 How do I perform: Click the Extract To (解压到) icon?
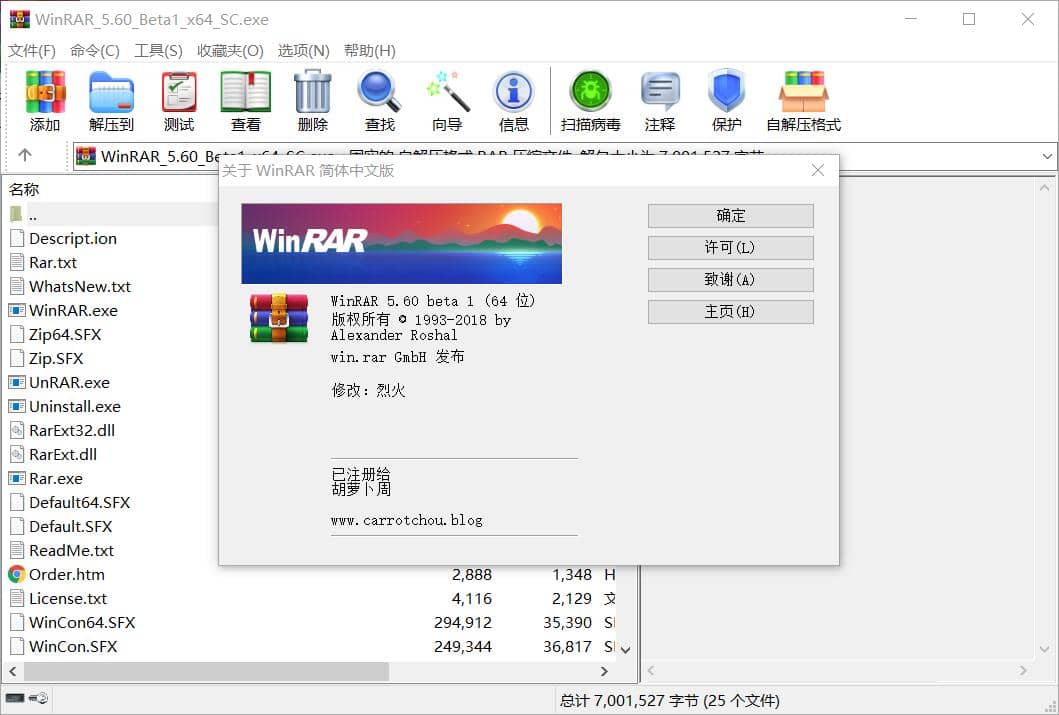pyautogui.click(x=111, y=93)
